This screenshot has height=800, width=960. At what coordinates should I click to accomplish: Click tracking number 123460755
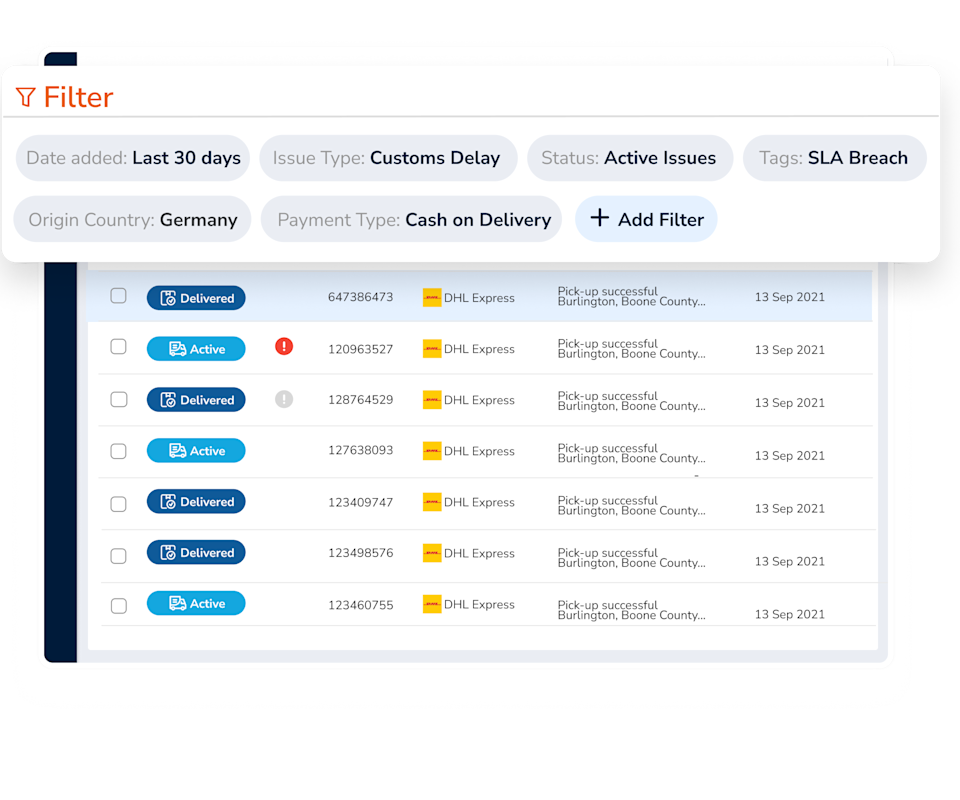tap(361, 605)
